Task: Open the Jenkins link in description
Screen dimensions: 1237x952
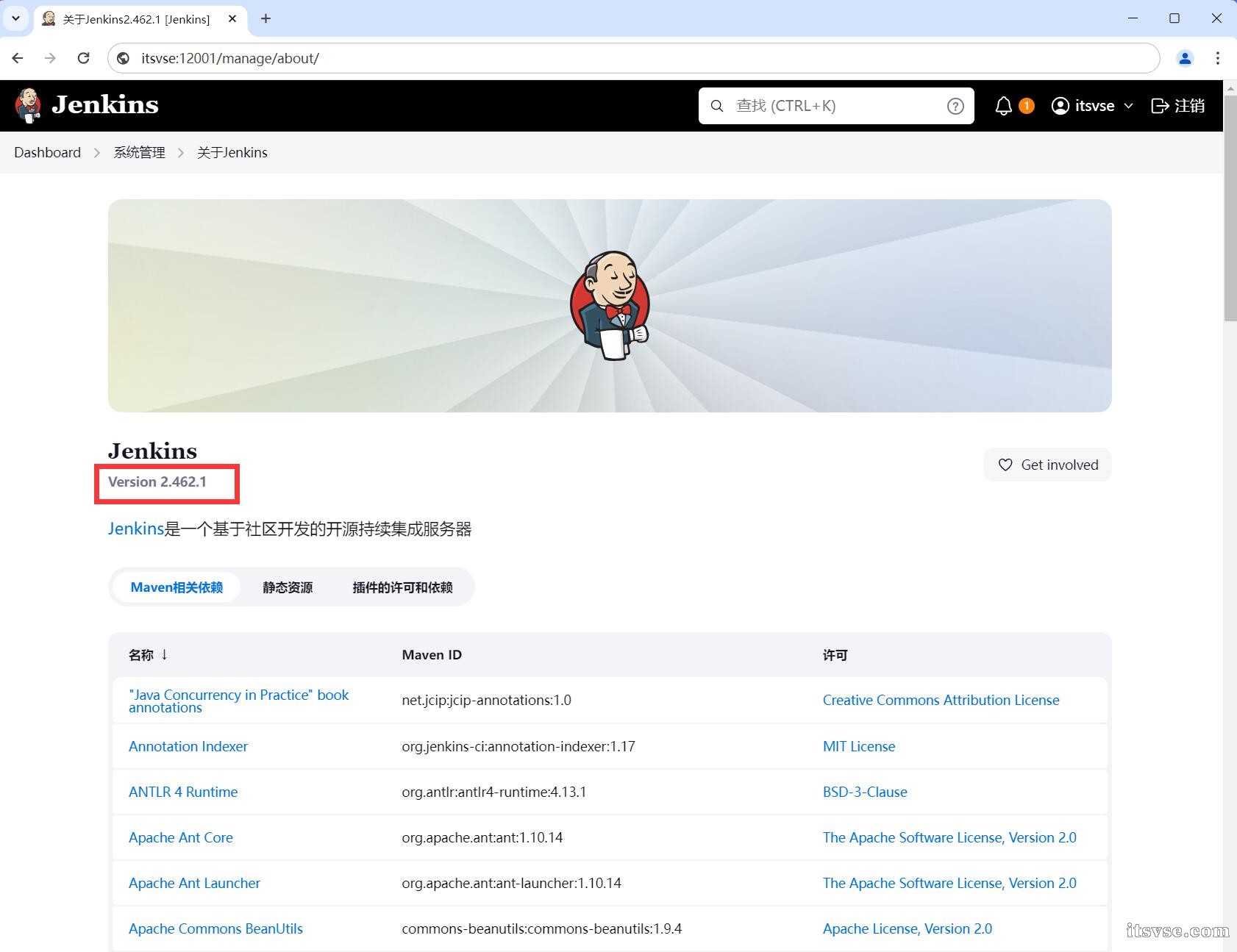Action: pyautogui.click(x=136, y=529)
